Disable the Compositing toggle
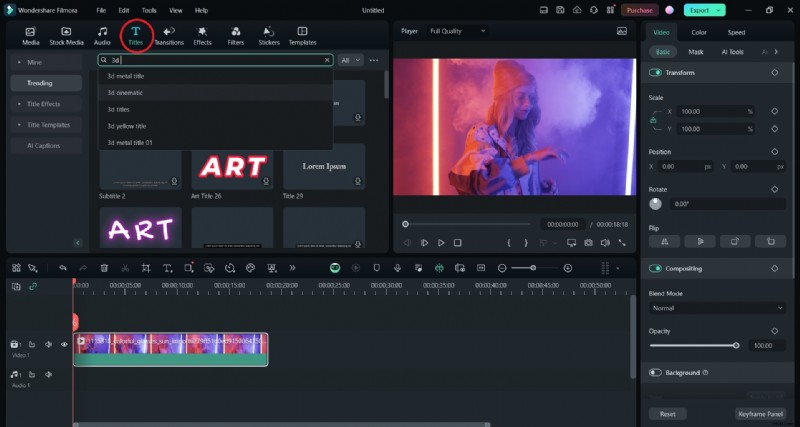The image size is (800, 427). (656, 268)
